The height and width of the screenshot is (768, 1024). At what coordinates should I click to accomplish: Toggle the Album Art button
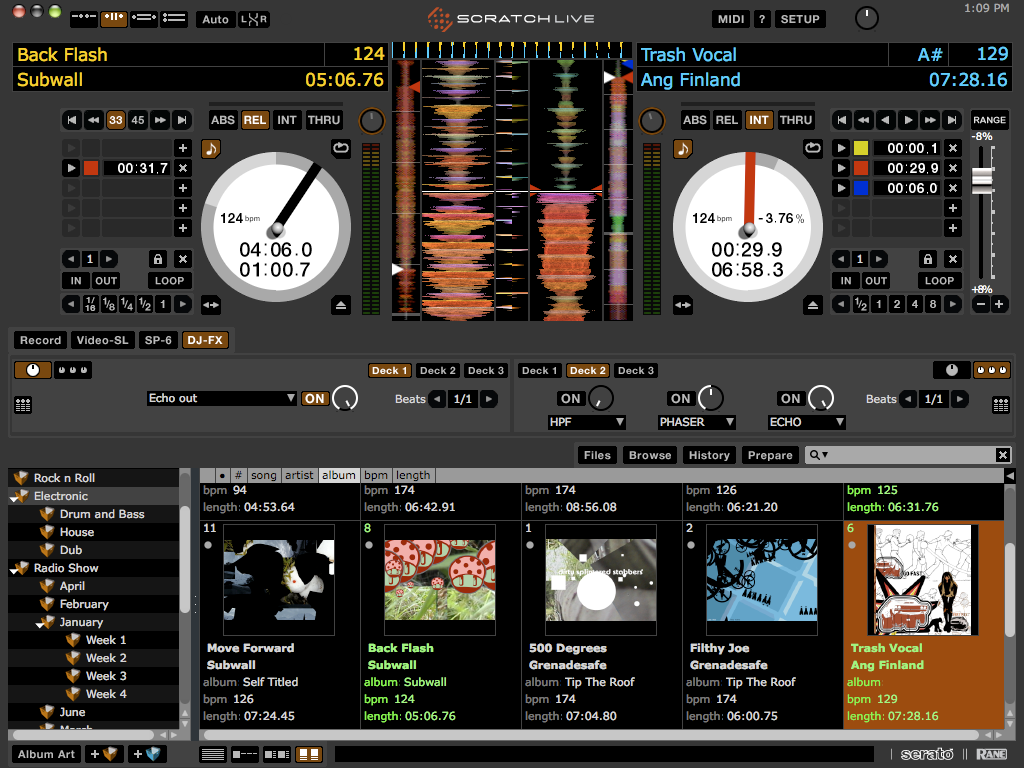46,754
